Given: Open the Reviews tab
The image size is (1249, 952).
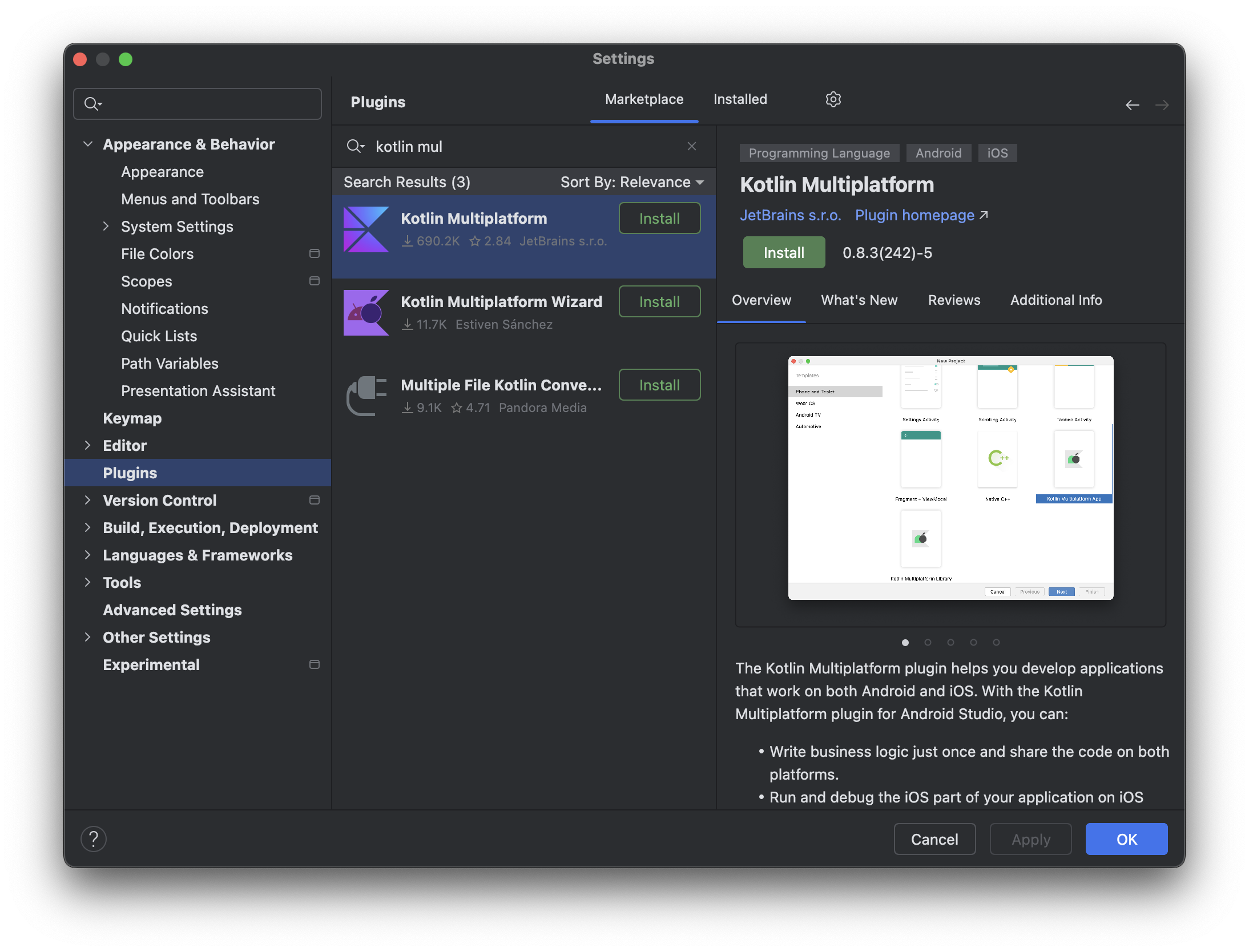Looking at the screenshot, I should tap(954, 300).
